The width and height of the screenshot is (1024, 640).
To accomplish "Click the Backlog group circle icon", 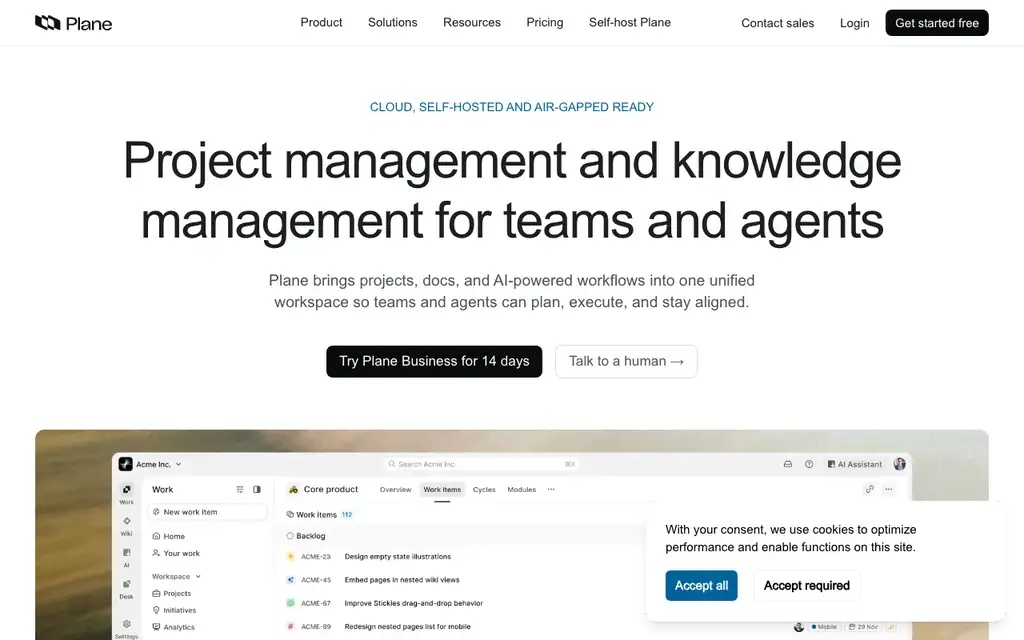I will 290,536.
